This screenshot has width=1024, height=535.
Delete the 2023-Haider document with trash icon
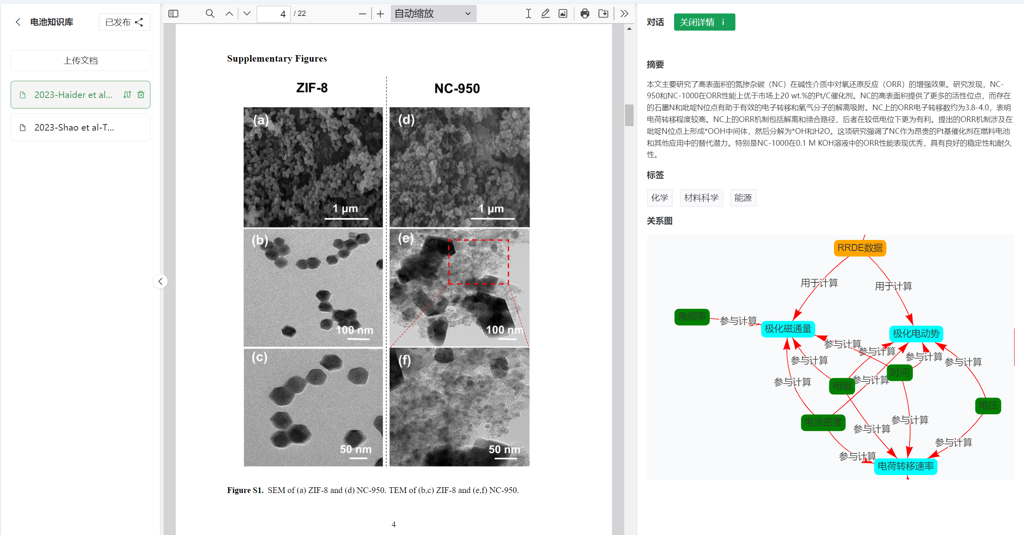(140, 95)
